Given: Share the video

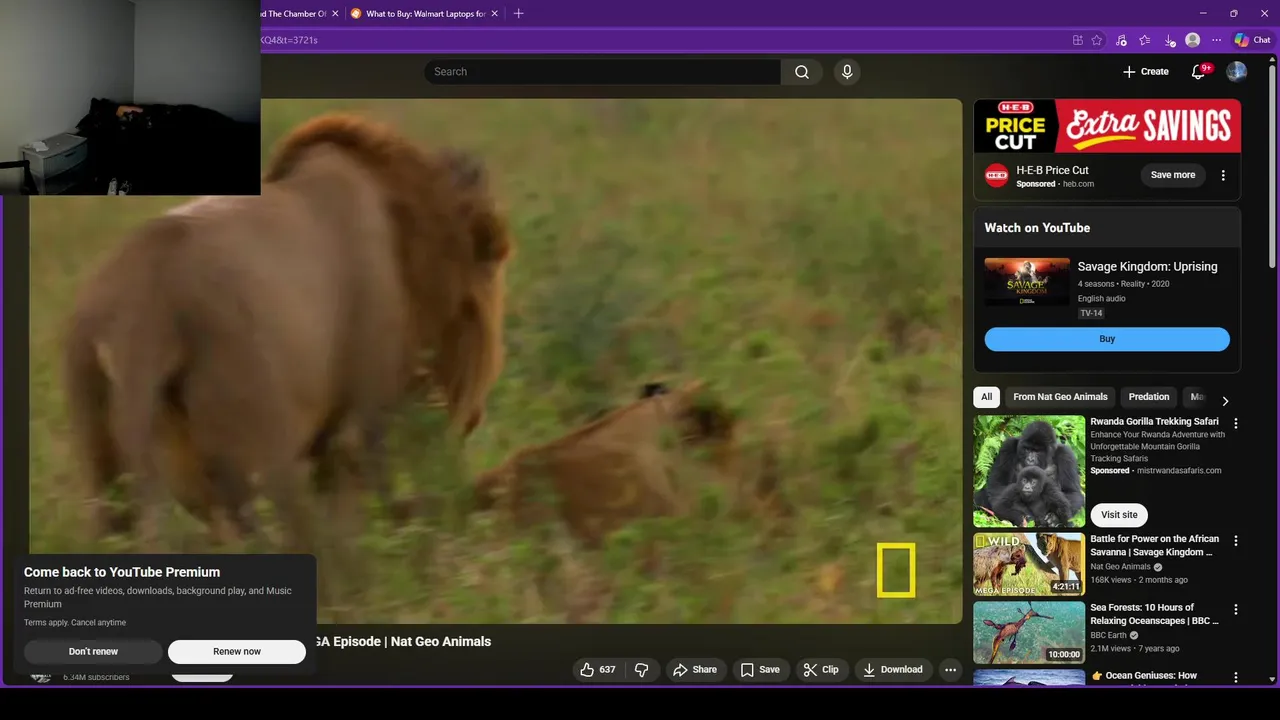Looking at the screenshot, I should 695,670.
